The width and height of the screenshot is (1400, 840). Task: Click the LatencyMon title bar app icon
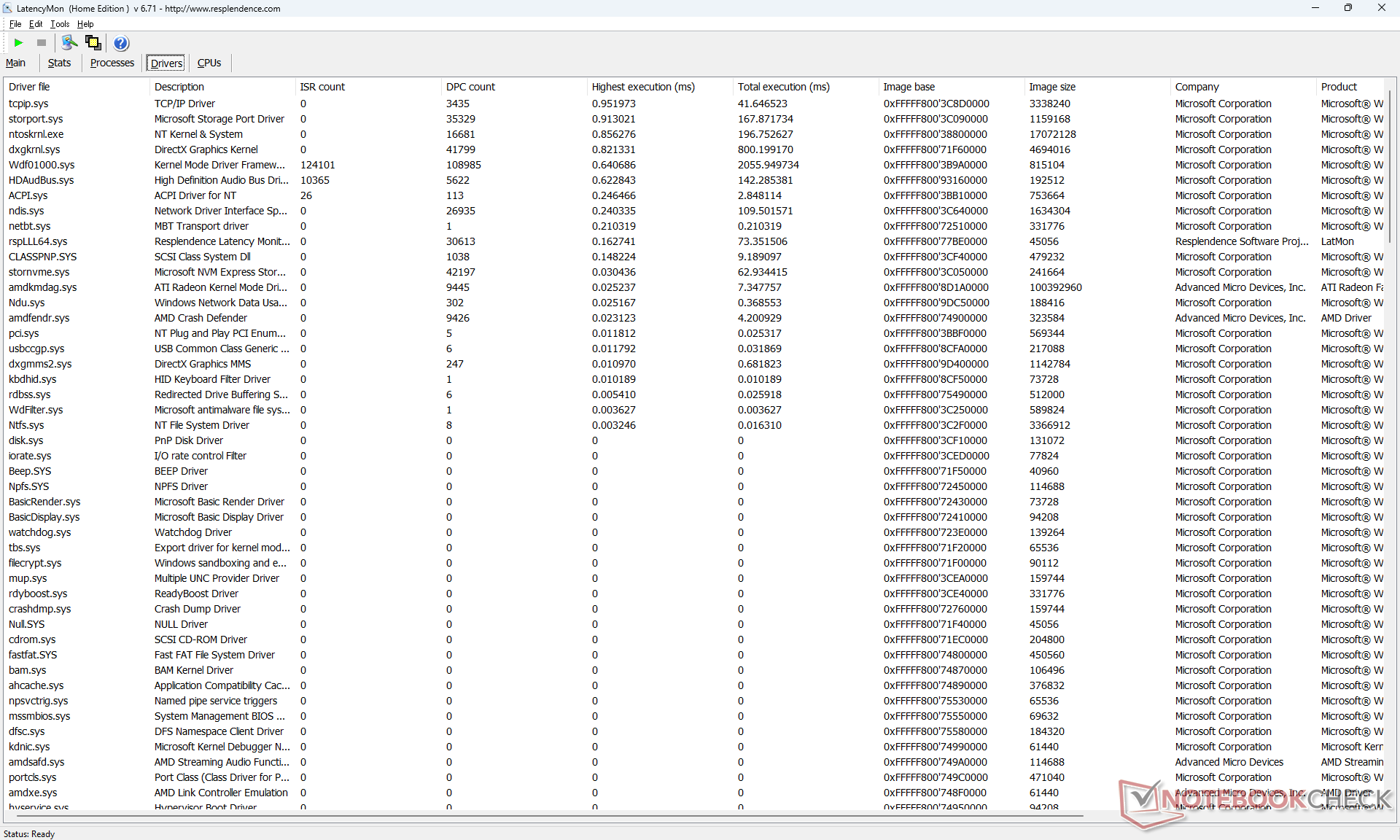[x=7, y=8]
